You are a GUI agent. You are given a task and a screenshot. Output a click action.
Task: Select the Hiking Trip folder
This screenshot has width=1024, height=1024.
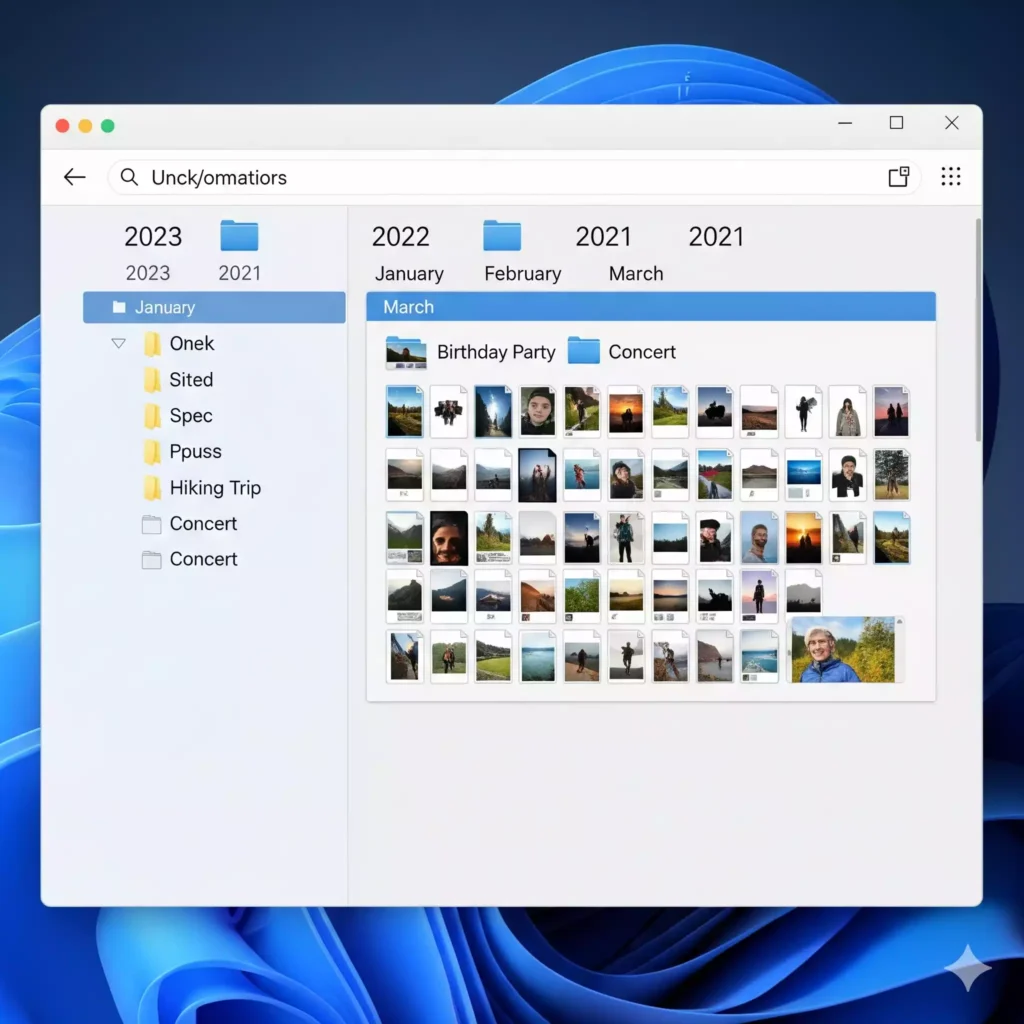click(214, 488)
